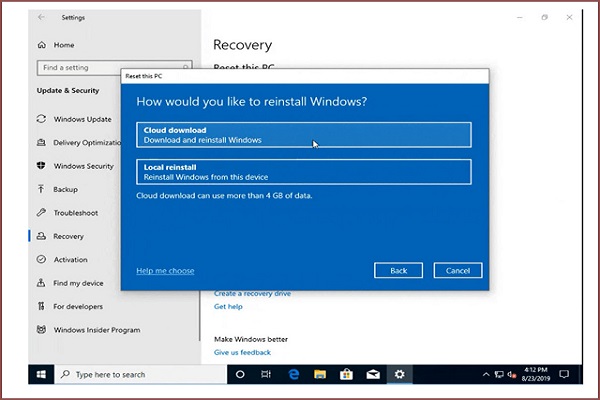Screen dimensions: 600x400
Task: Open the Give us feedback link
Action: (x=242, y=353)
